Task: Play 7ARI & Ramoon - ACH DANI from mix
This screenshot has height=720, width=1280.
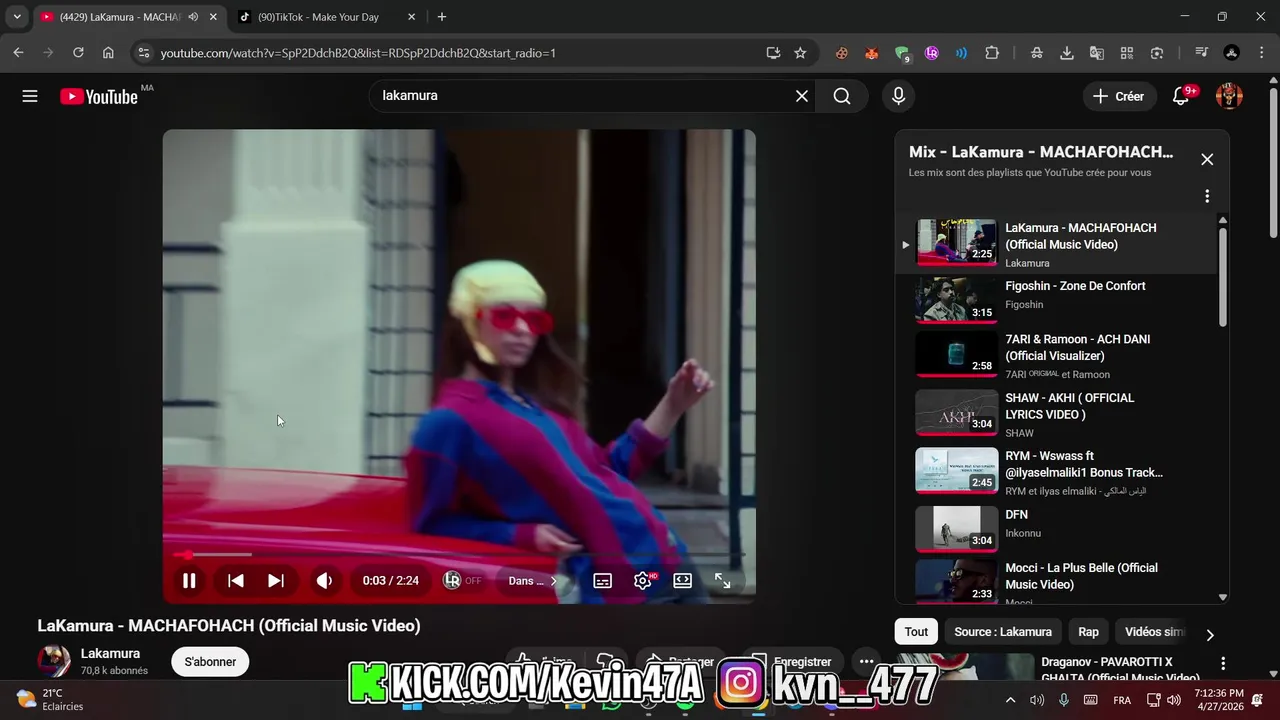Action: (x=1055, y=357)
